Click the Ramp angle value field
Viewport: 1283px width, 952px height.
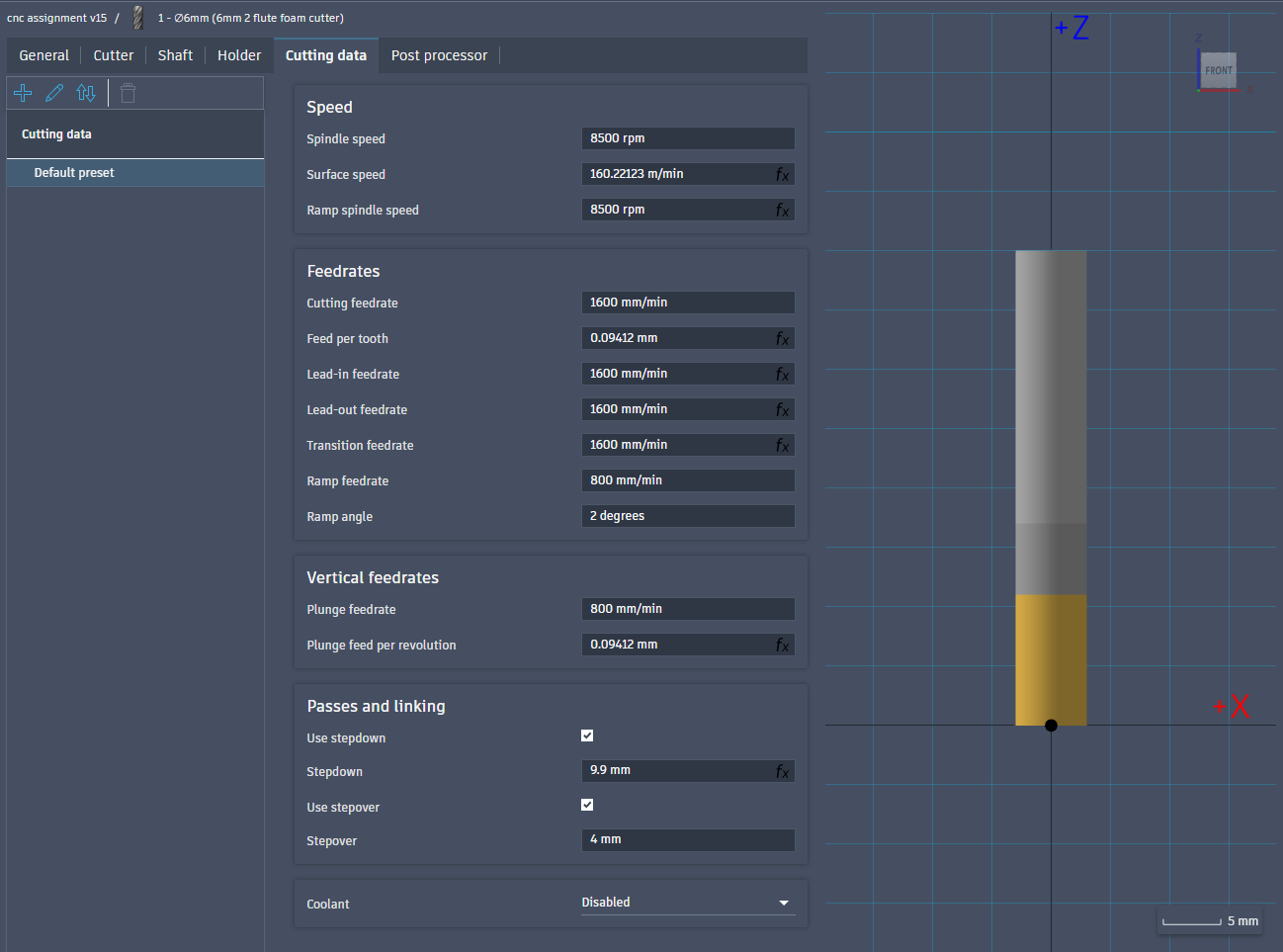point(688,516)
